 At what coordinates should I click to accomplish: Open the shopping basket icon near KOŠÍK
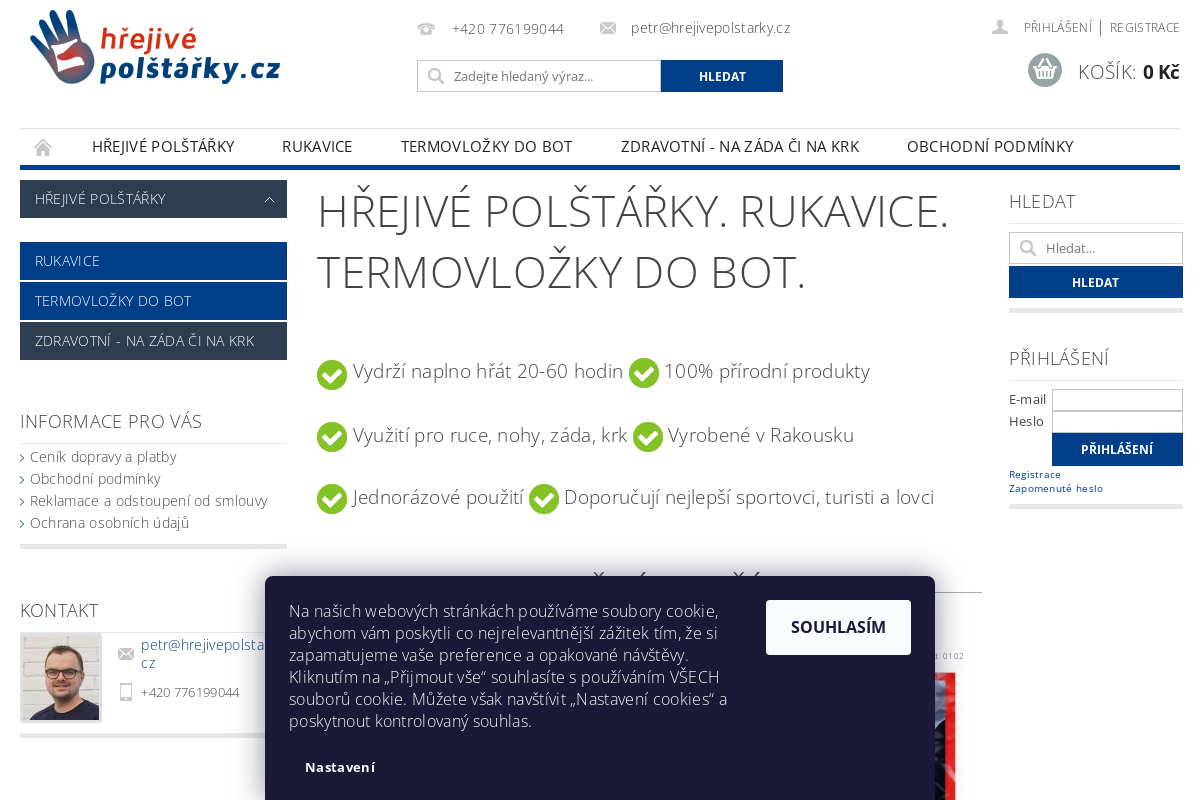[1044, 70]
